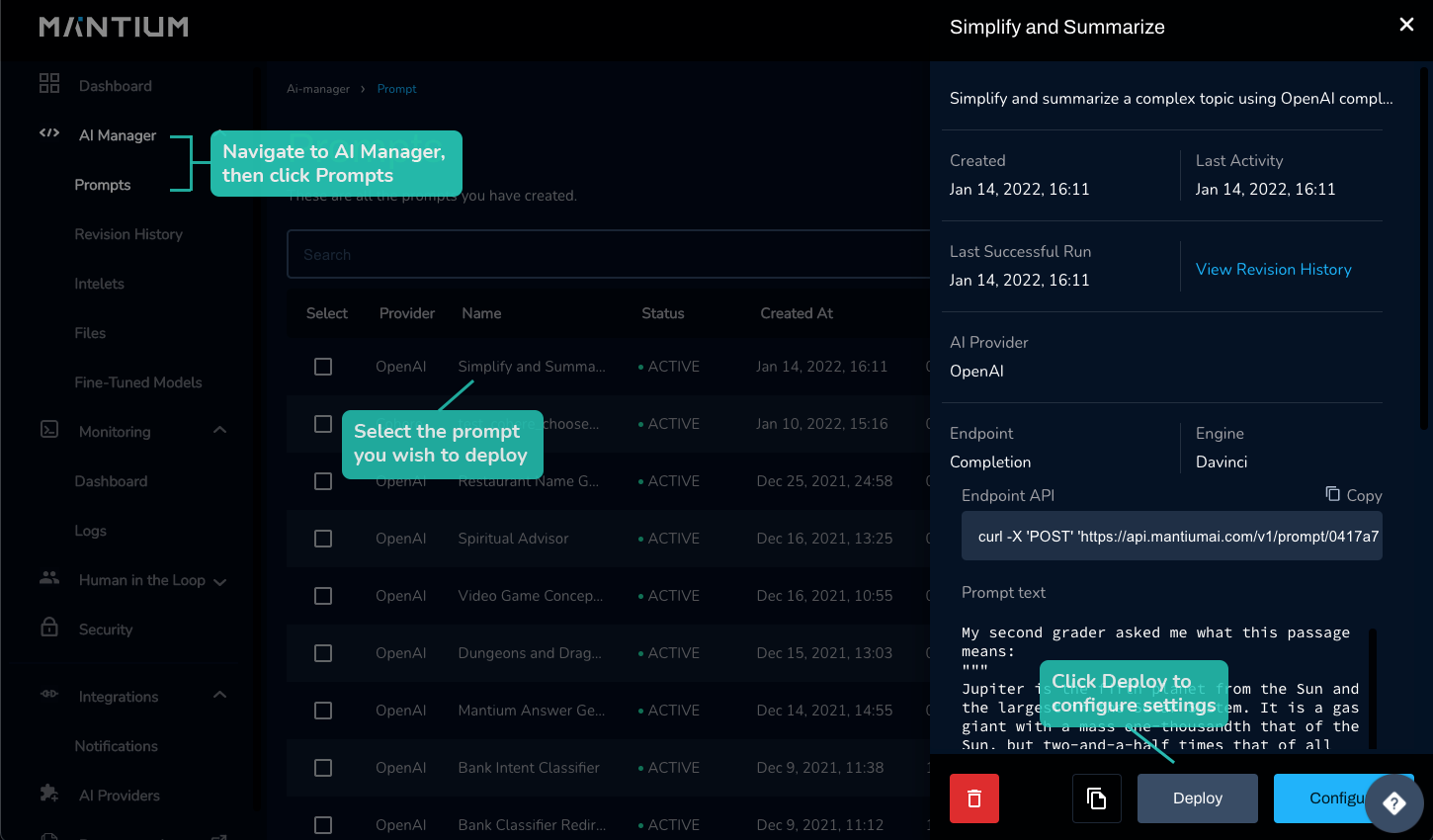The width and height of the screenshot is (1433, 840).
Task: Open the Bank Classifier Redir... prompt
Action: pyautogui.click(x=532, y=825)
